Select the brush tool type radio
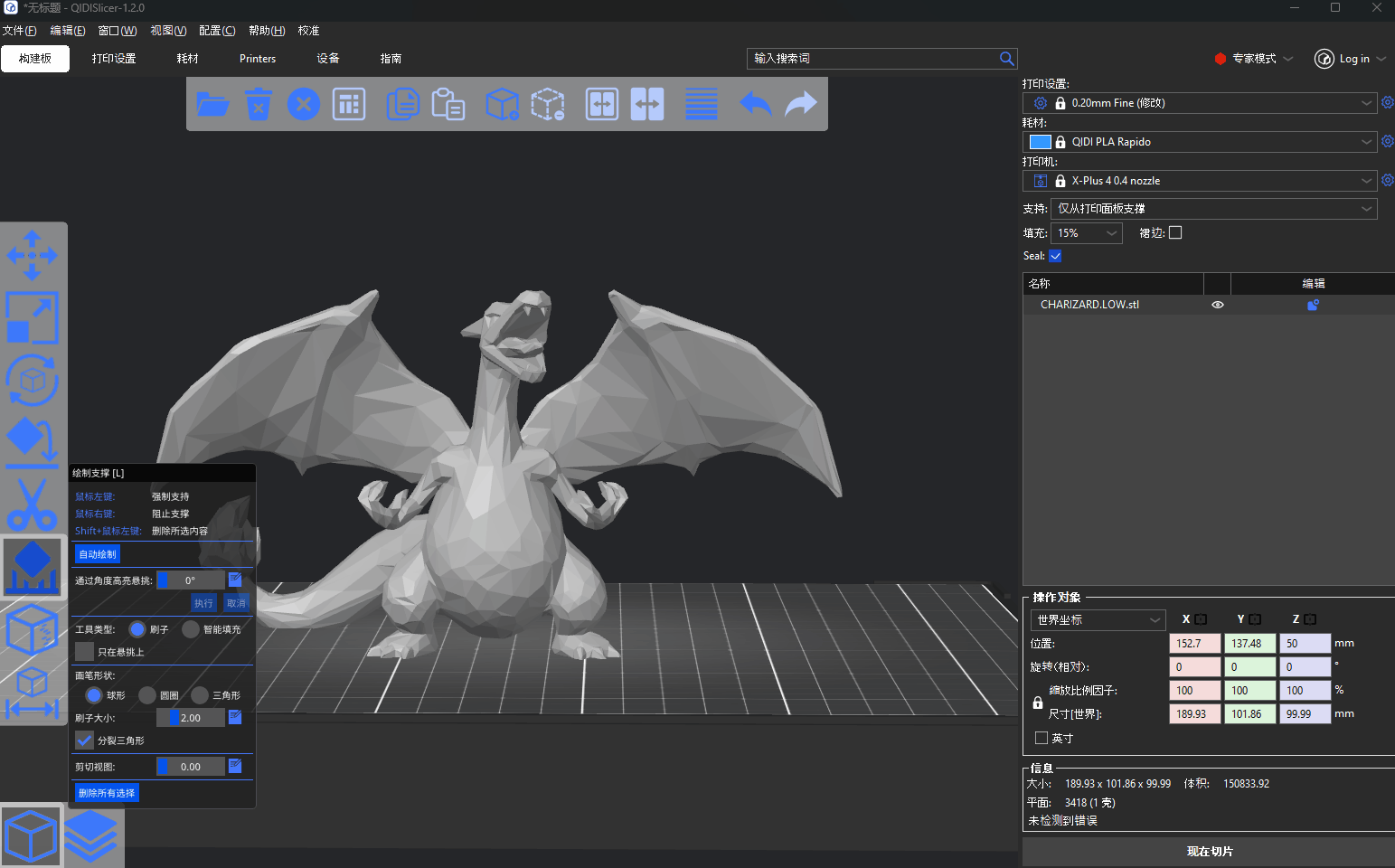Viewport: 1395px width, 868px height. (x=137, y=629)
